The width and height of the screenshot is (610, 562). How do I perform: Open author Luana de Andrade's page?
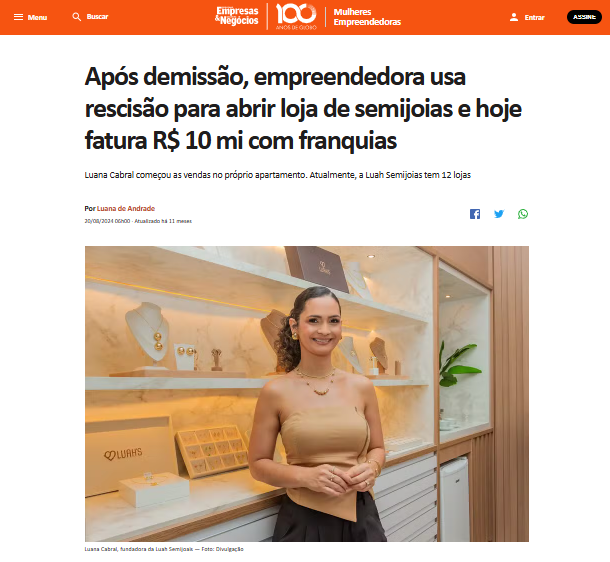[x=126, y=208]
